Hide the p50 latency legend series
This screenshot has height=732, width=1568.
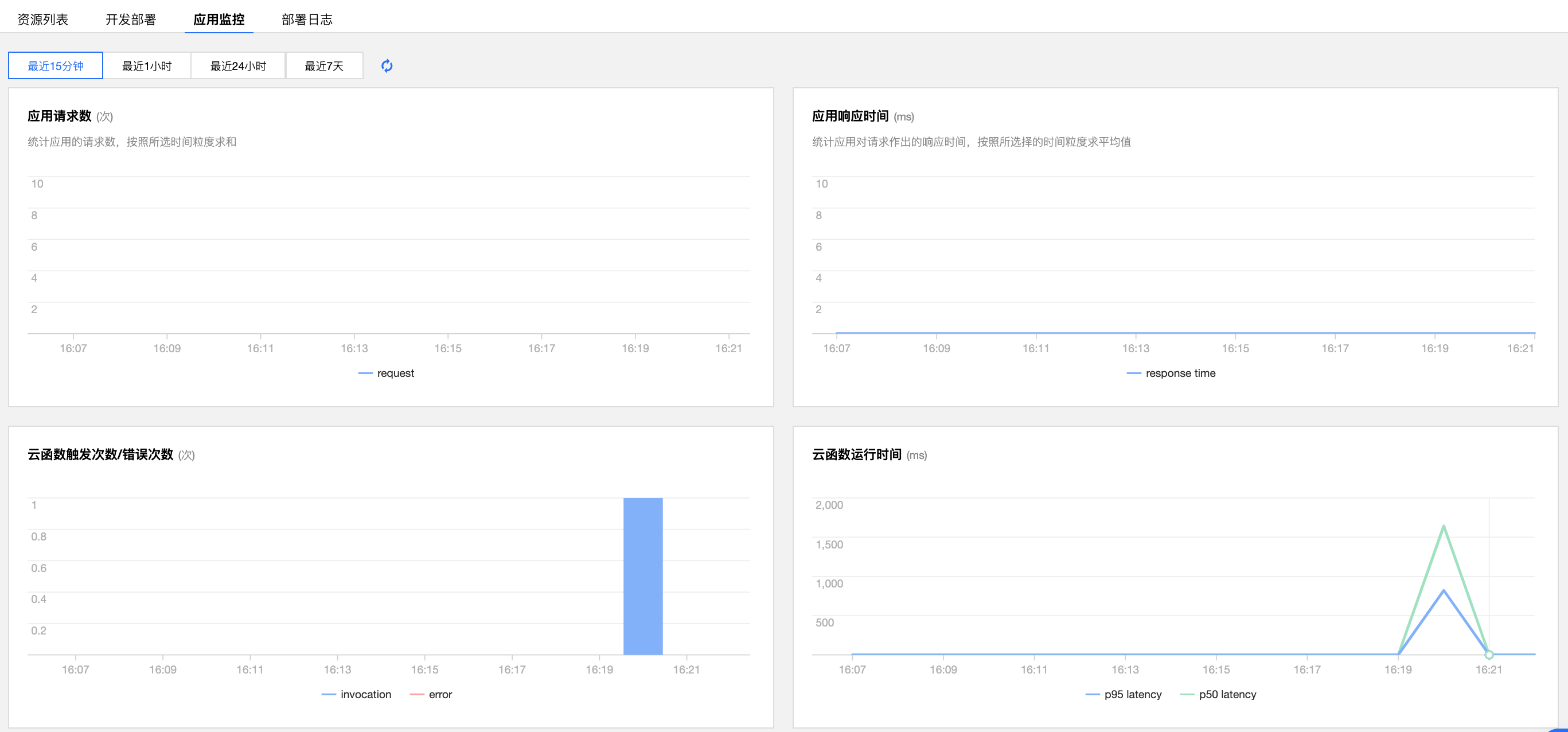(x=1227, y=694)
